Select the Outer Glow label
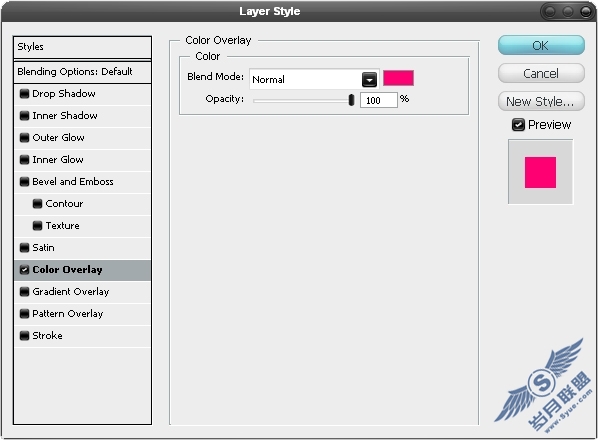 point(58,138)
